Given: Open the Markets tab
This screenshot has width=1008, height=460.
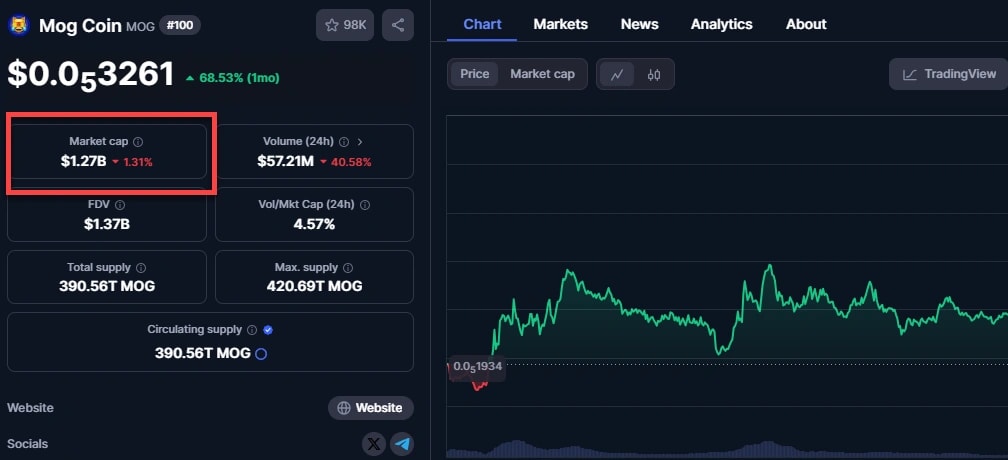Looking at the screenshot, I should coord(560,24).
